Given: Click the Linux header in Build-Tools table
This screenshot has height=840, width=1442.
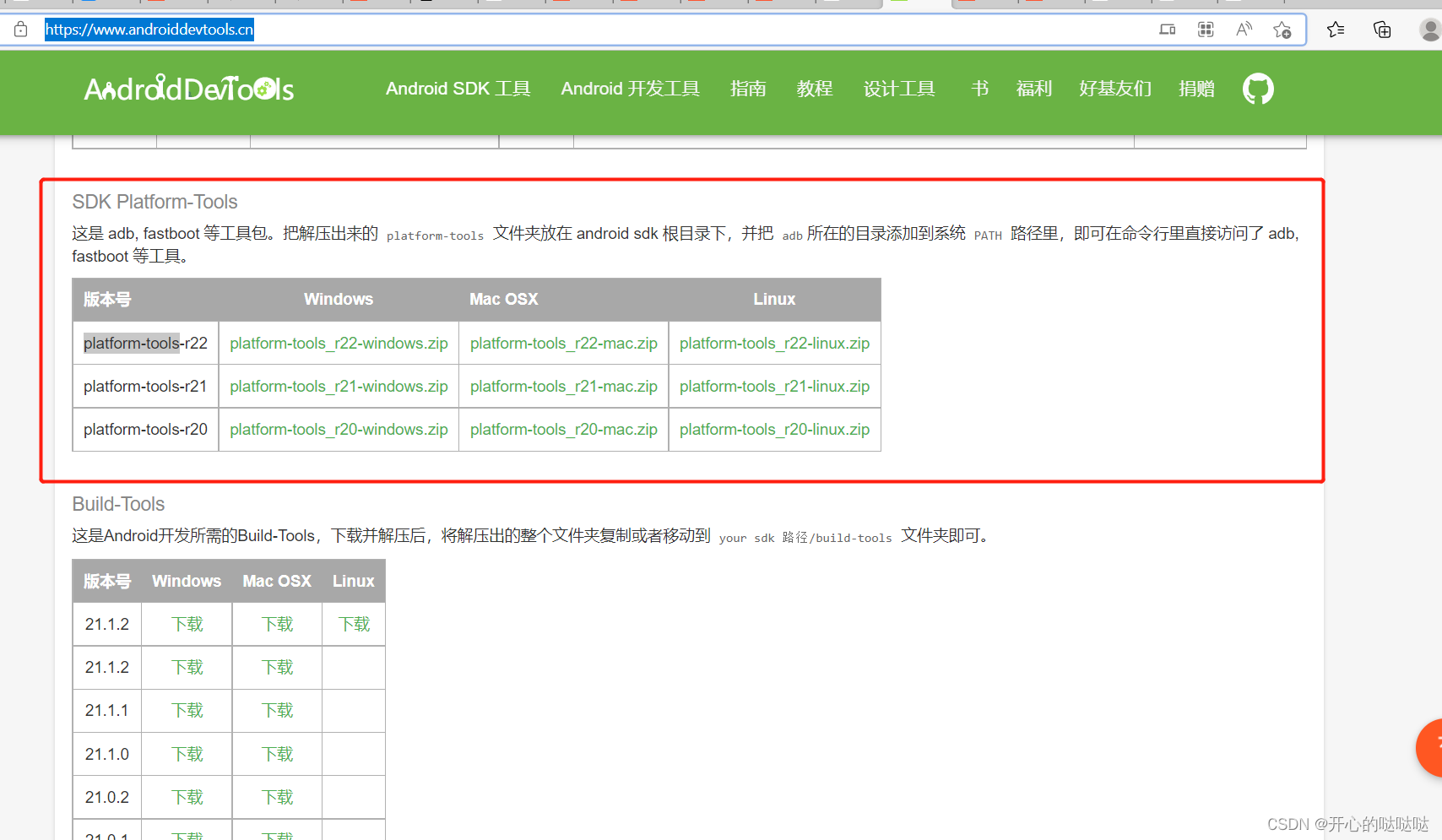Looking at the screenshot, I should 353,581.
